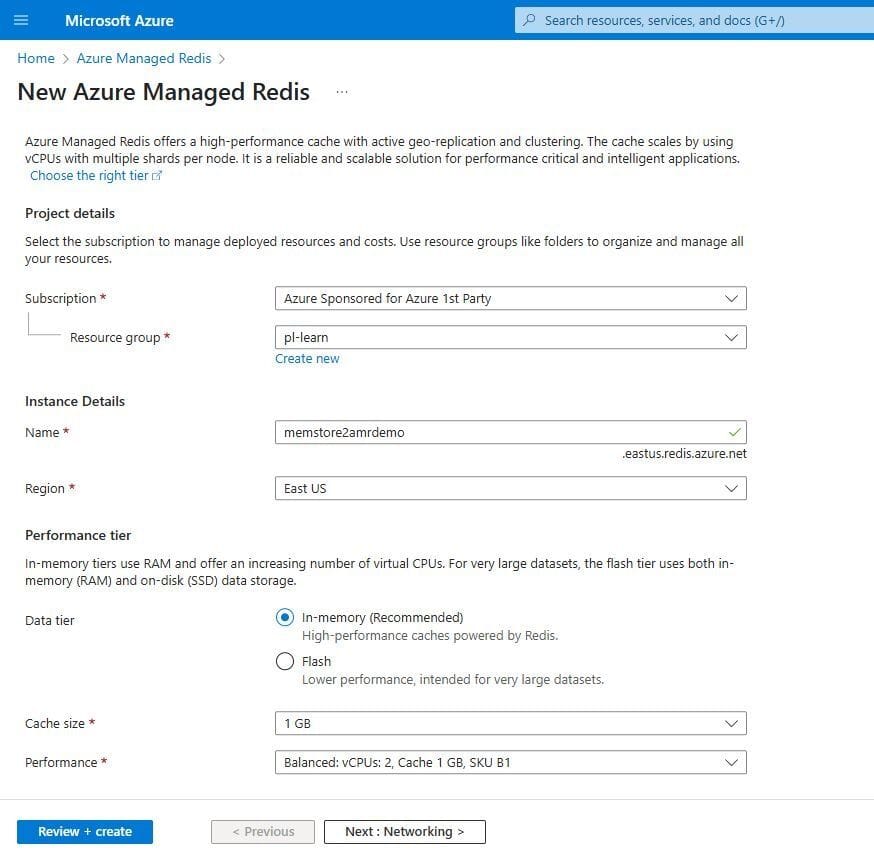874x864 pixels.
Task: Open the Choose the right tier link
Action: tap(90, 174)
